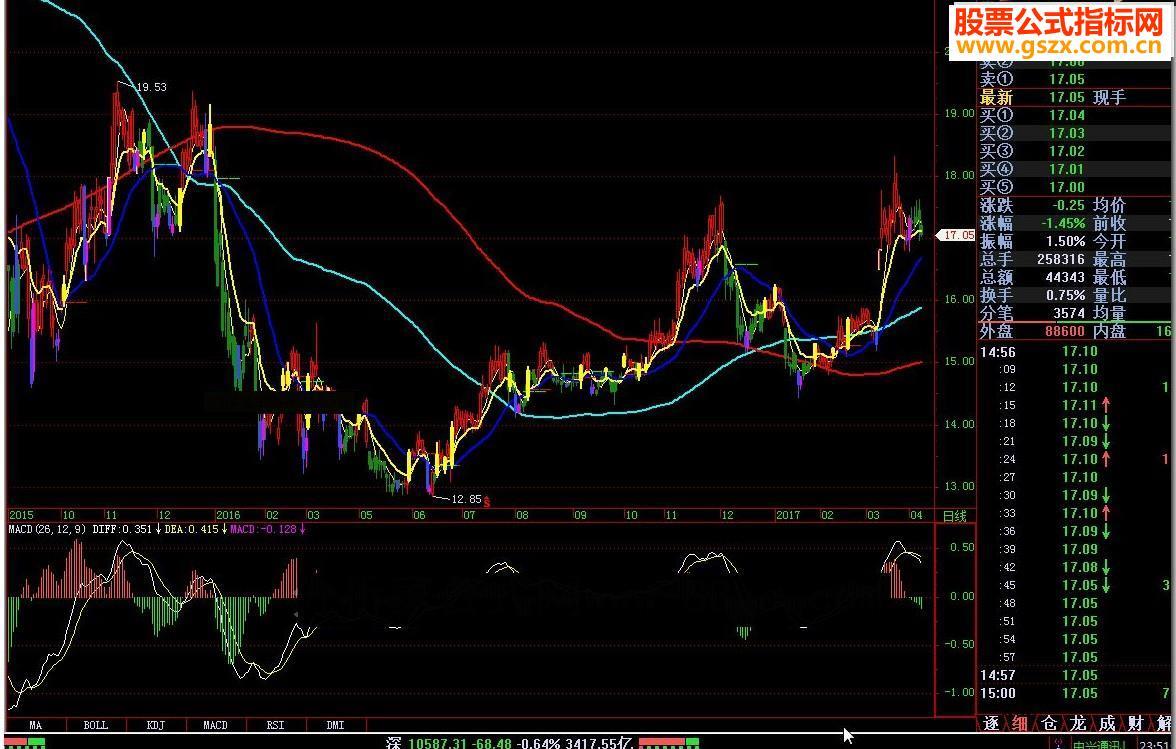Click the www.gszx.com.cn website link
Viewport: 1176px width, 749px height.
(1056, 46)
